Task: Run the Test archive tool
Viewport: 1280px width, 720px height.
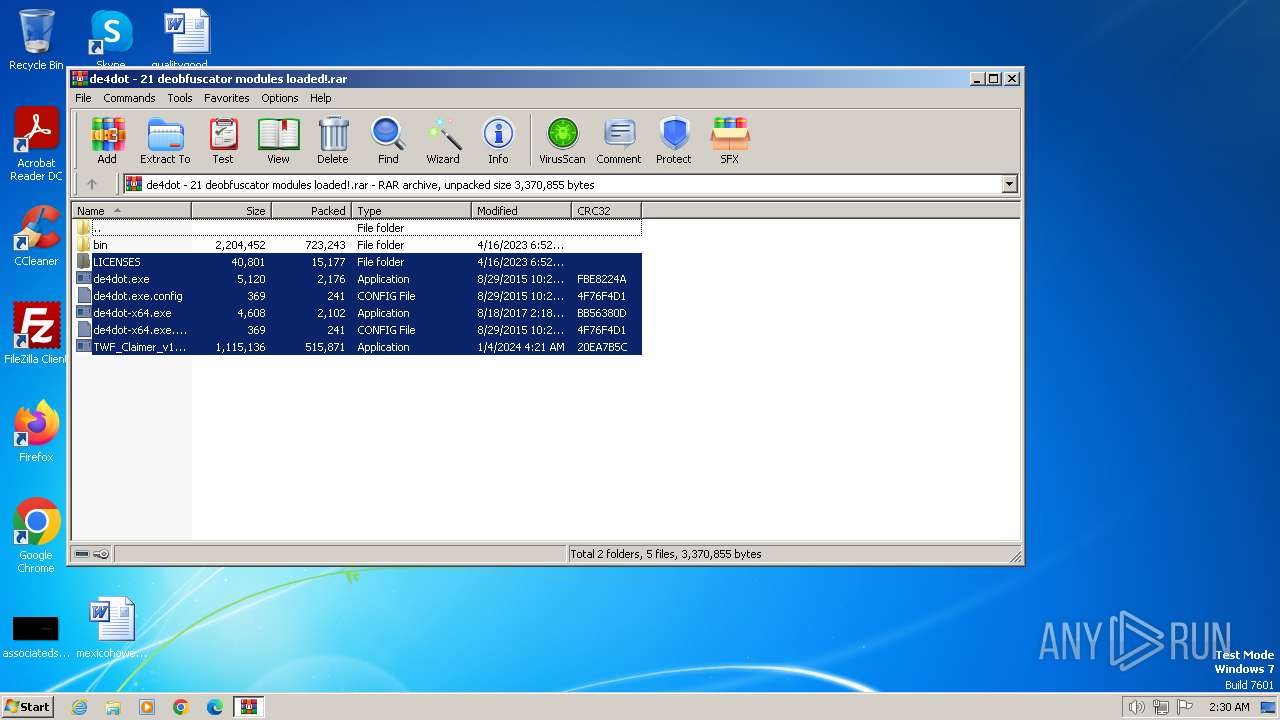Action: coord(223,141)
